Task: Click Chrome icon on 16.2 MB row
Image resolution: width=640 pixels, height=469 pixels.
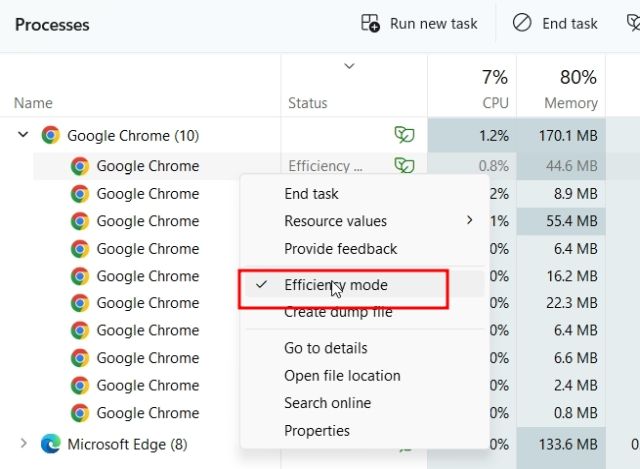Action: (x=80, y=276)
